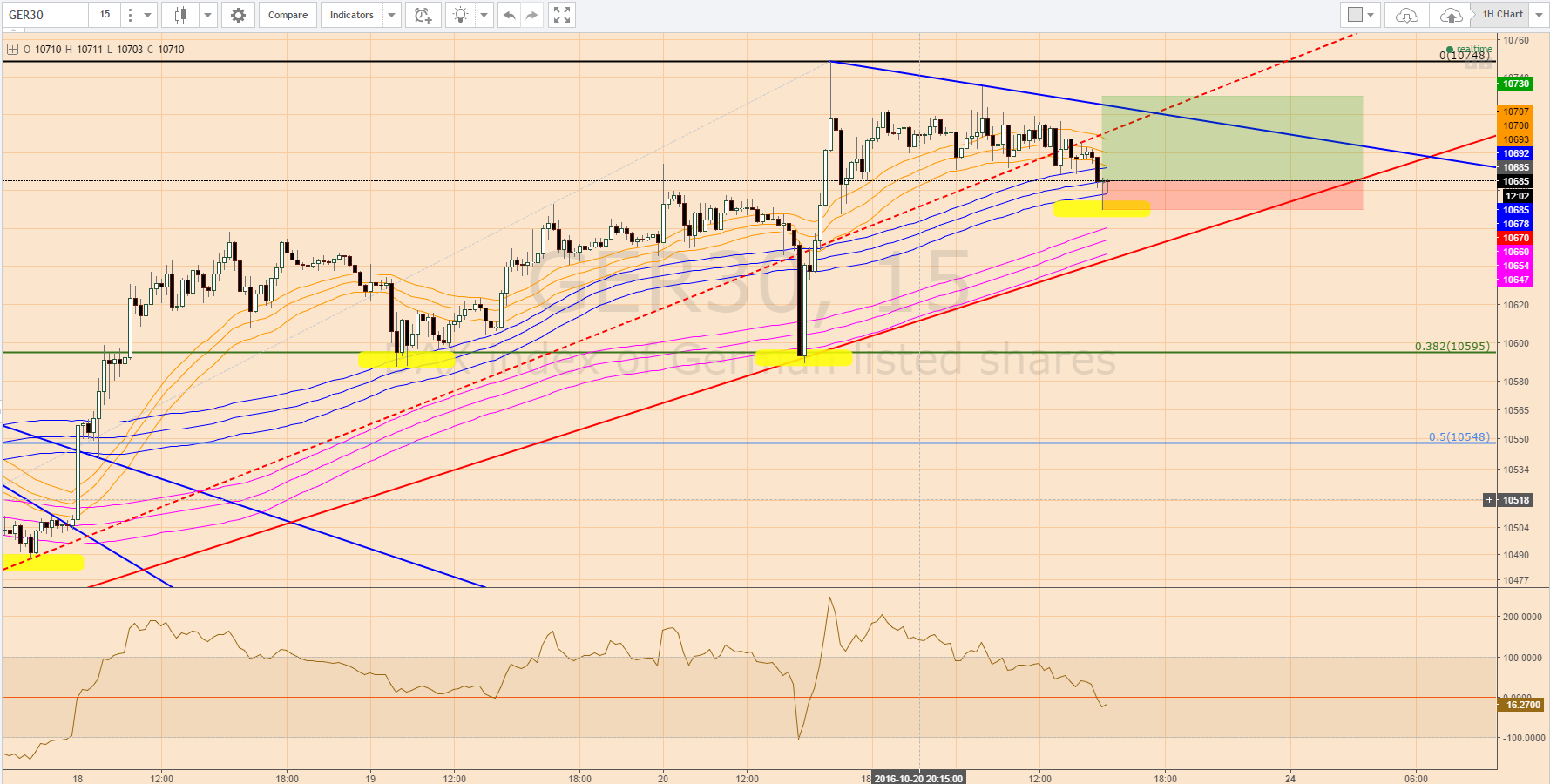This screenshot has height=784, width=1550.
Task: Click the Compare button
Action: [288, 15]
